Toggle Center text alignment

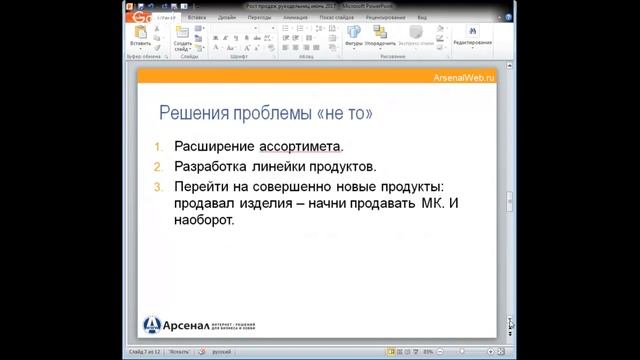[x=296, y=48]
